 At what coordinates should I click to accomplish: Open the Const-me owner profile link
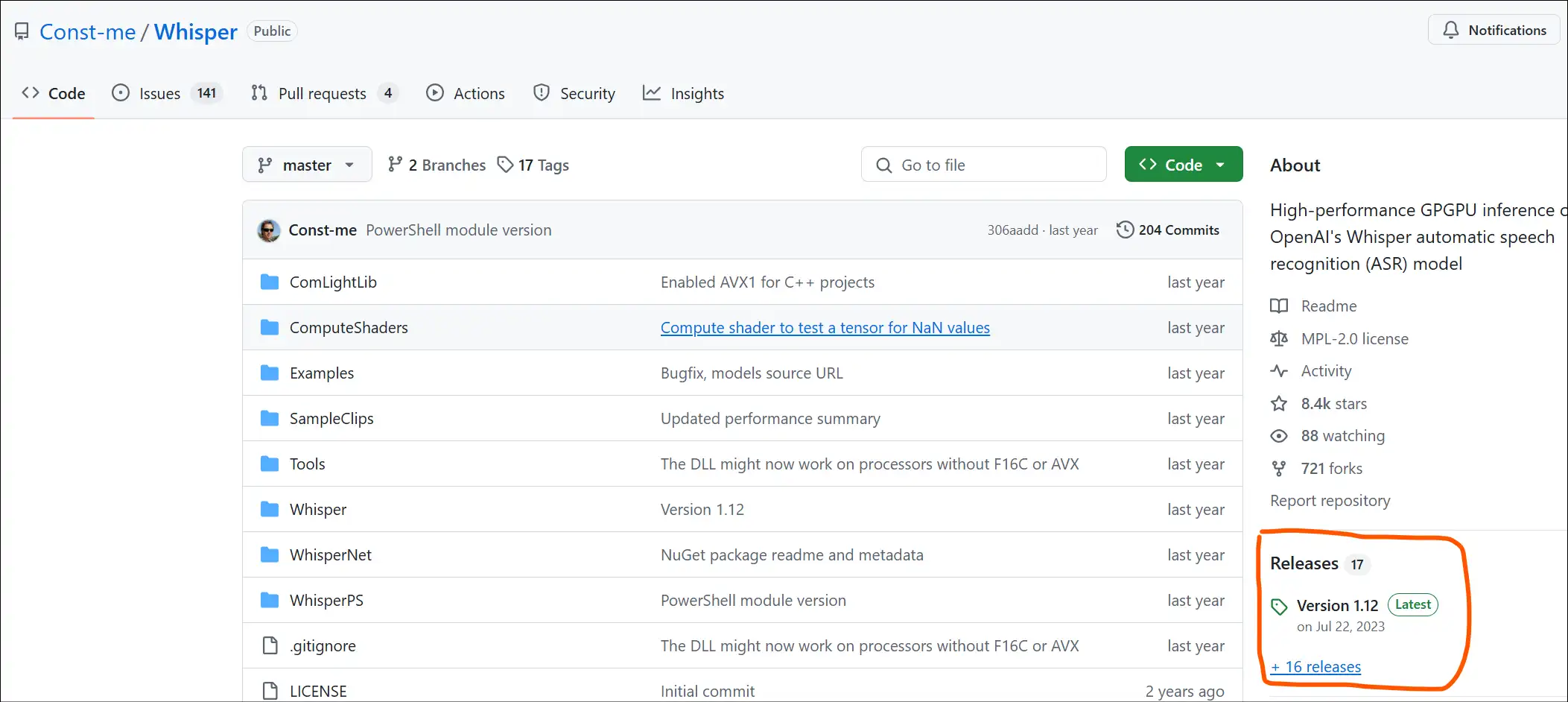tap(87, 31)
